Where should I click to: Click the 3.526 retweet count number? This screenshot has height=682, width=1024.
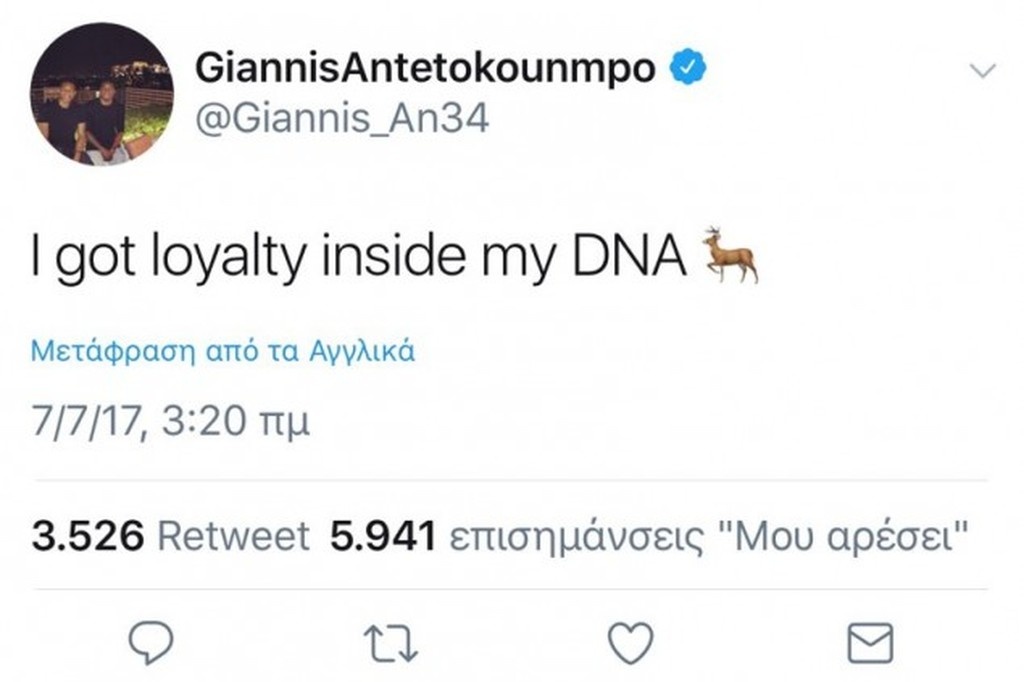click(88, 537)
